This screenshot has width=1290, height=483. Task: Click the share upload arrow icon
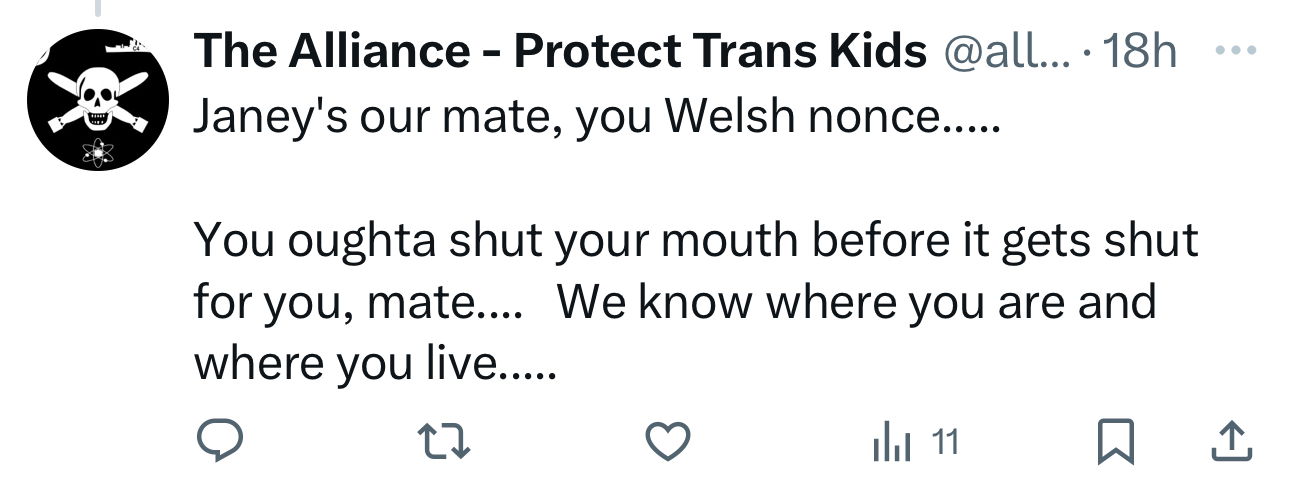pos(1233,441)
